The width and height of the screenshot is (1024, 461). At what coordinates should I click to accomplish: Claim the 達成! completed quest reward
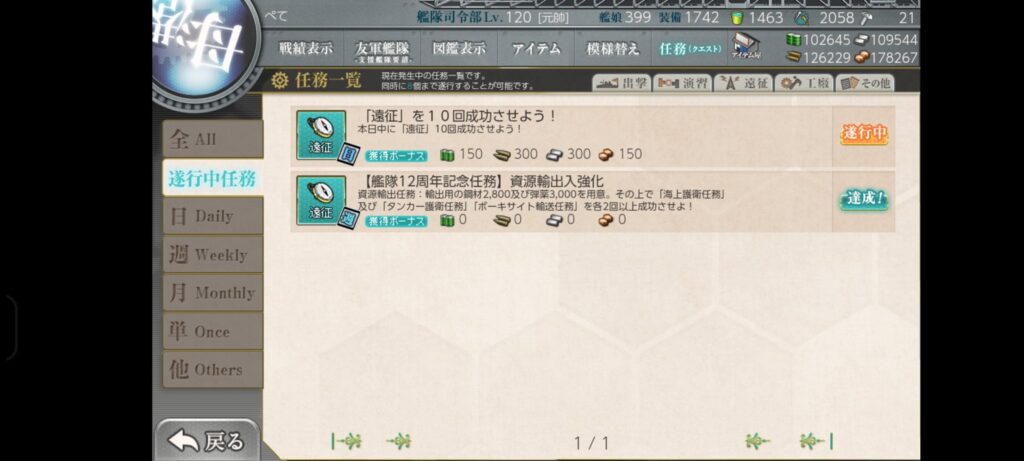pos(864,199)
